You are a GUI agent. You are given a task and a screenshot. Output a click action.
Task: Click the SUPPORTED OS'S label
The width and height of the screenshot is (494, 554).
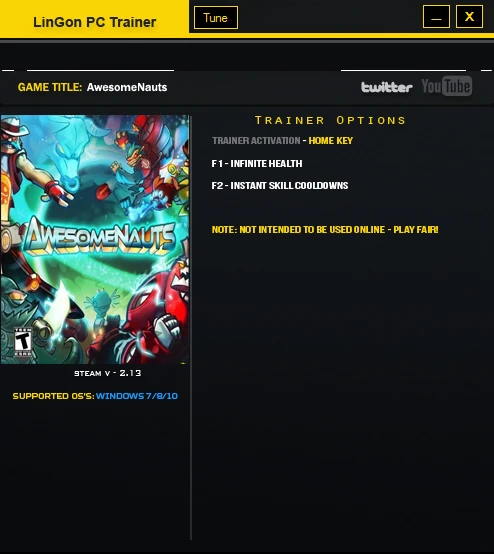[53, 396]
